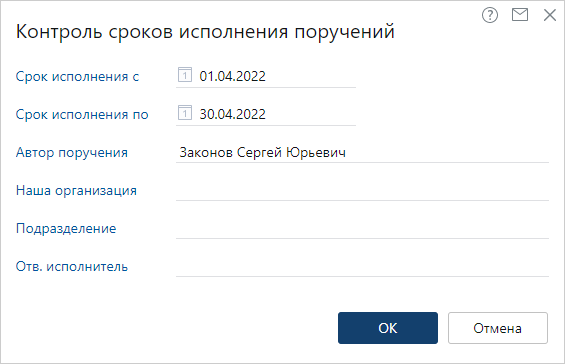This screenshot has height=364, width=565.
Task: Open the help question mark icon
Action: coord(490,15)
